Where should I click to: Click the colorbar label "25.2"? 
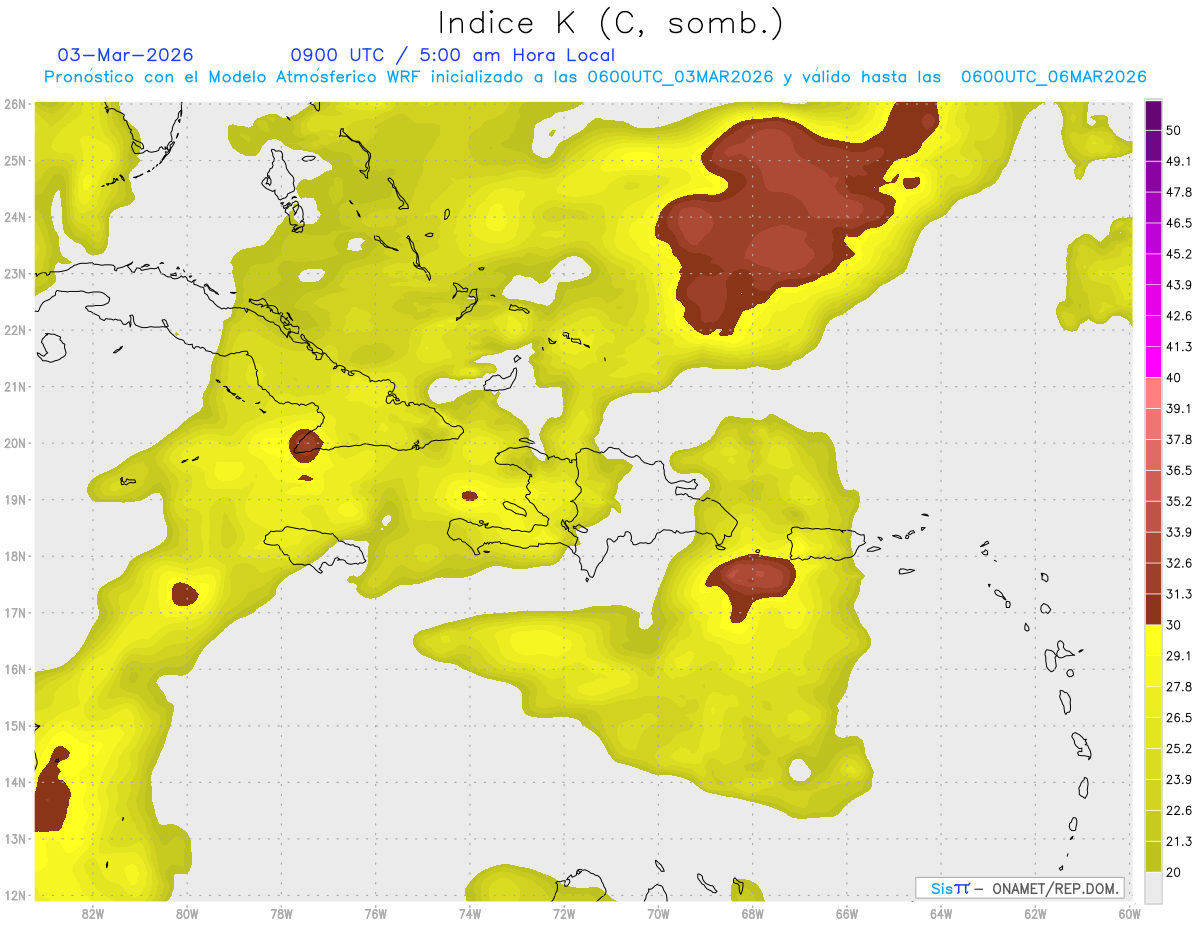(x=1179, y=749)
